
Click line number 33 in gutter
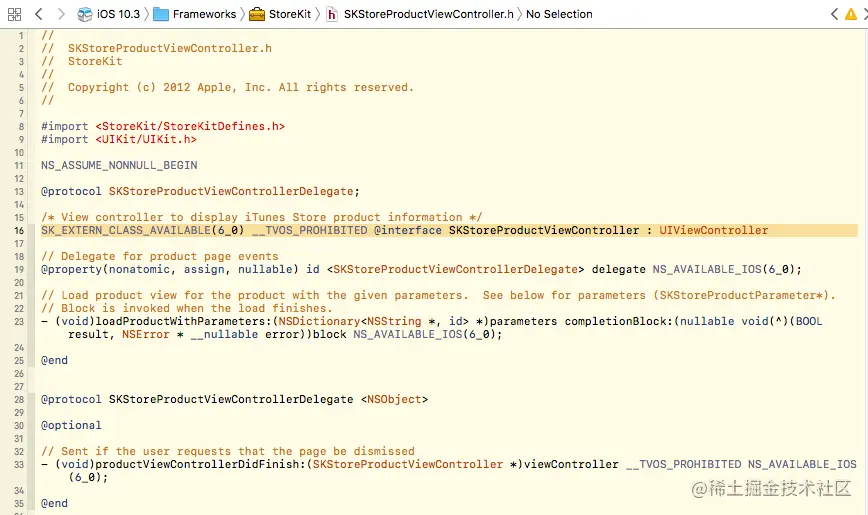pos(19,465)
